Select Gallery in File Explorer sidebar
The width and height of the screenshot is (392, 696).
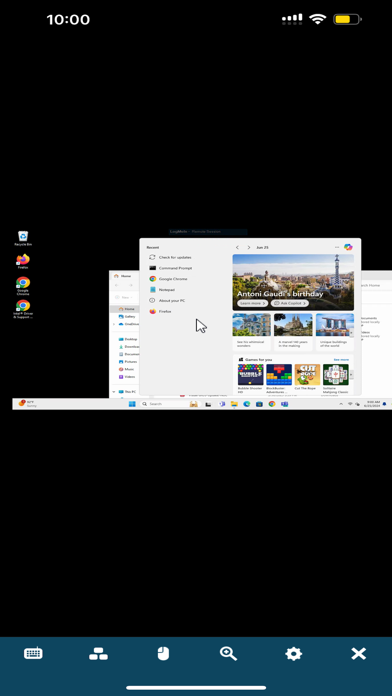click(x=127, y=316)
